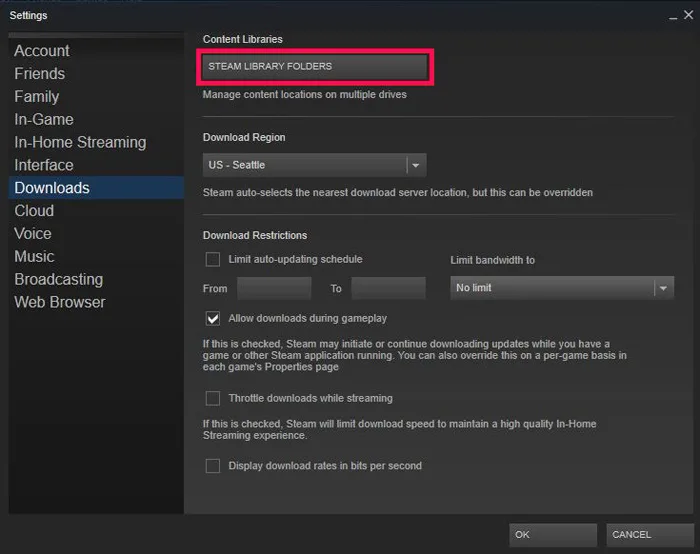
Task: Open Interface settings
Action: click(96, 165)
